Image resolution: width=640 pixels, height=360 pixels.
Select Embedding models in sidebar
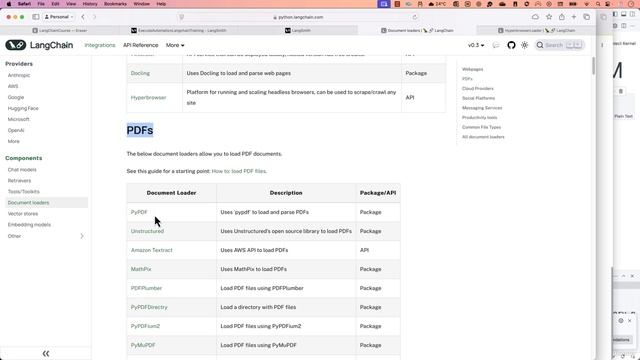coord(29,224)
